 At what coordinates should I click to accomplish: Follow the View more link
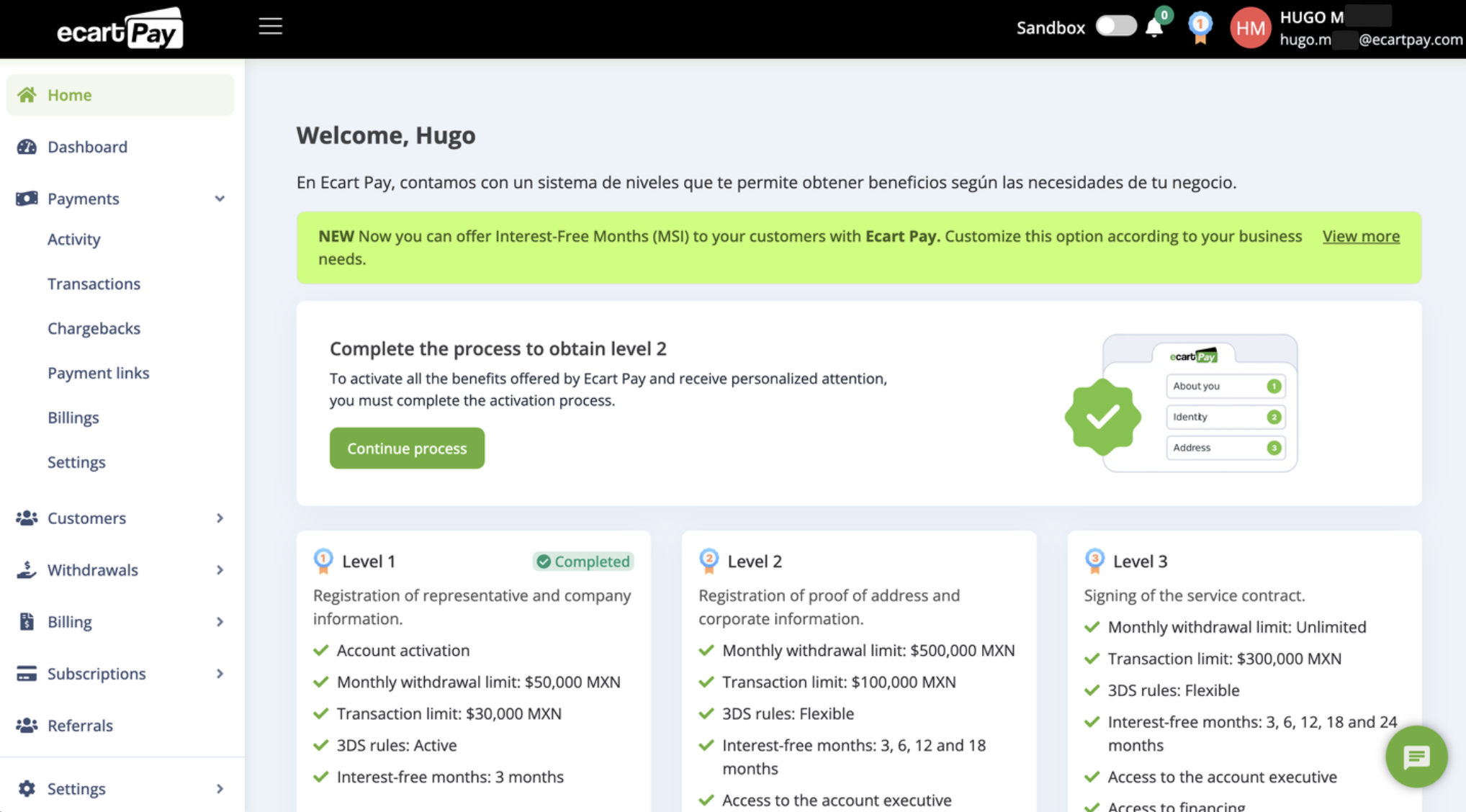[1361, 236]
